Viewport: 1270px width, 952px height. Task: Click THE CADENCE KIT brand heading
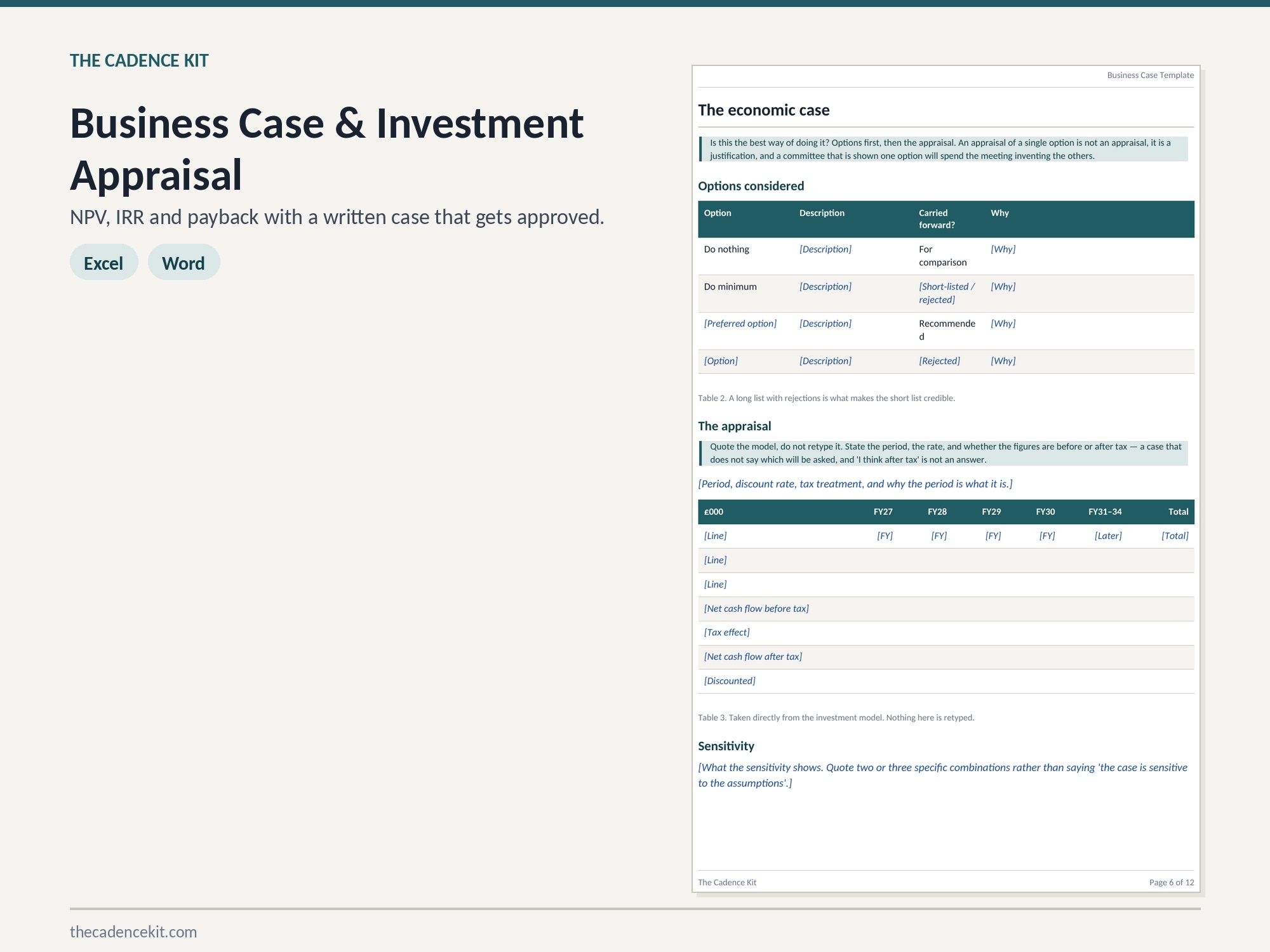coord(139,60)
